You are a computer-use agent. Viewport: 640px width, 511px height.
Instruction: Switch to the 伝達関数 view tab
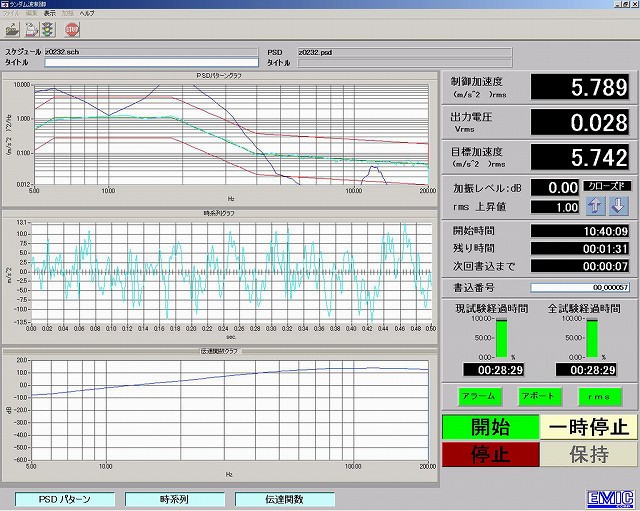(x=285, y=499)
